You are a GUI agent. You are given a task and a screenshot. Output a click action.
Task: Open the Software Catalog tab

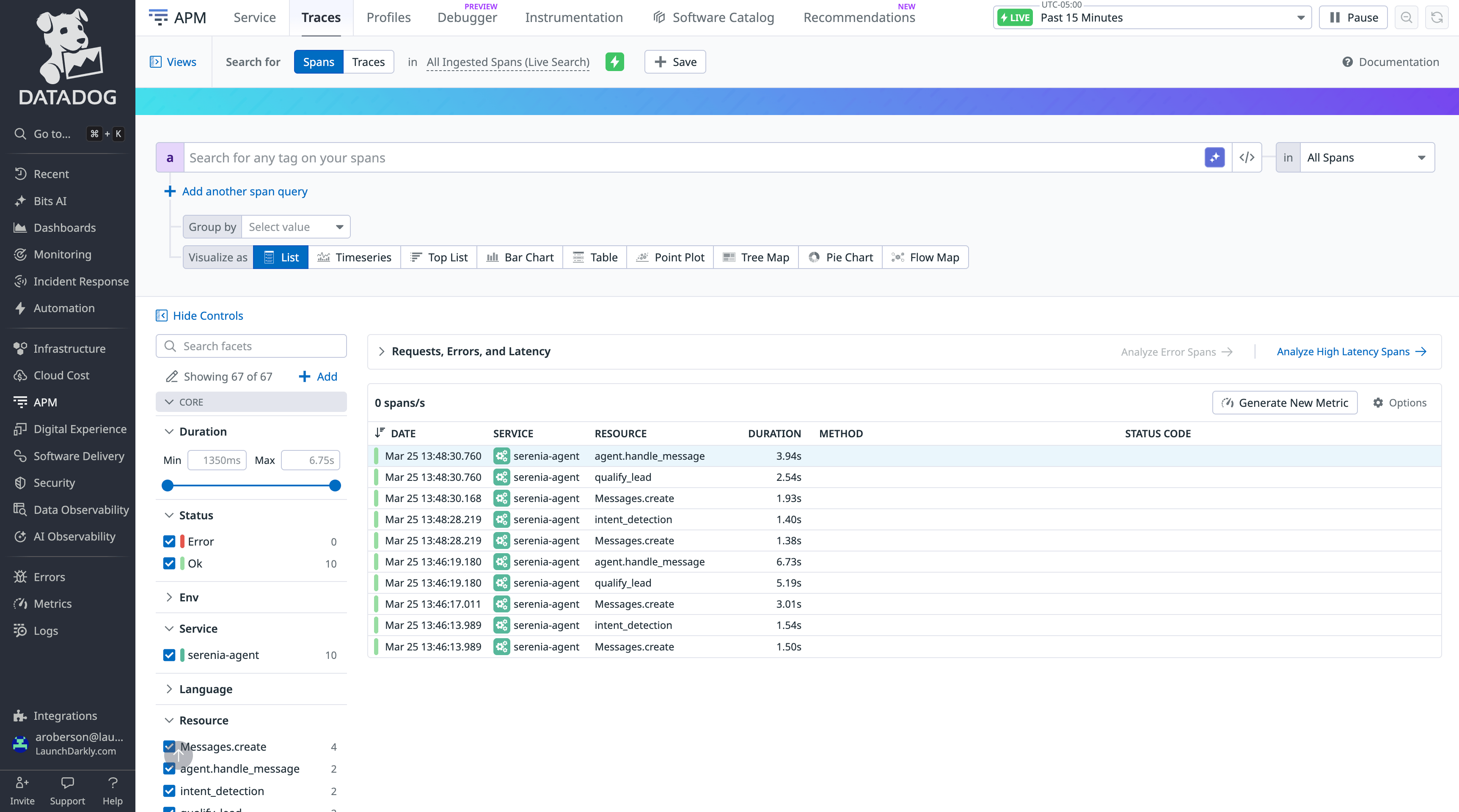(714, 18)
